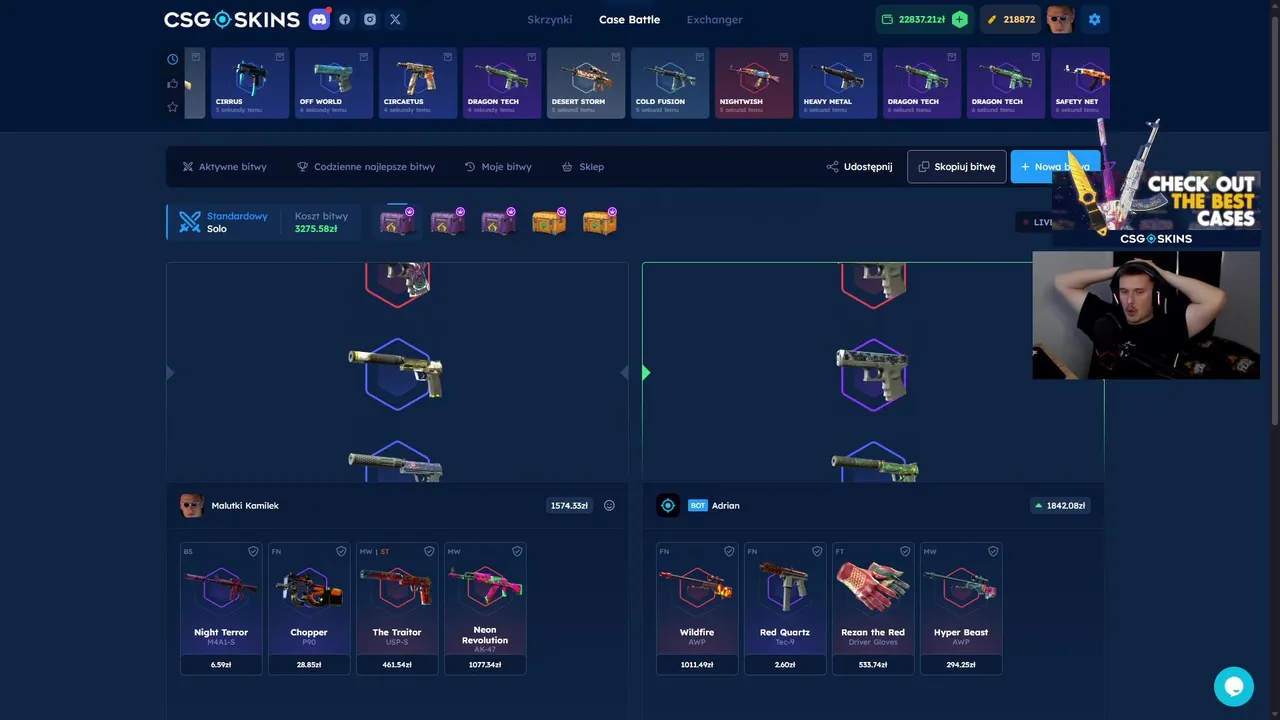Open the settings gear in header

[1094, 19]
